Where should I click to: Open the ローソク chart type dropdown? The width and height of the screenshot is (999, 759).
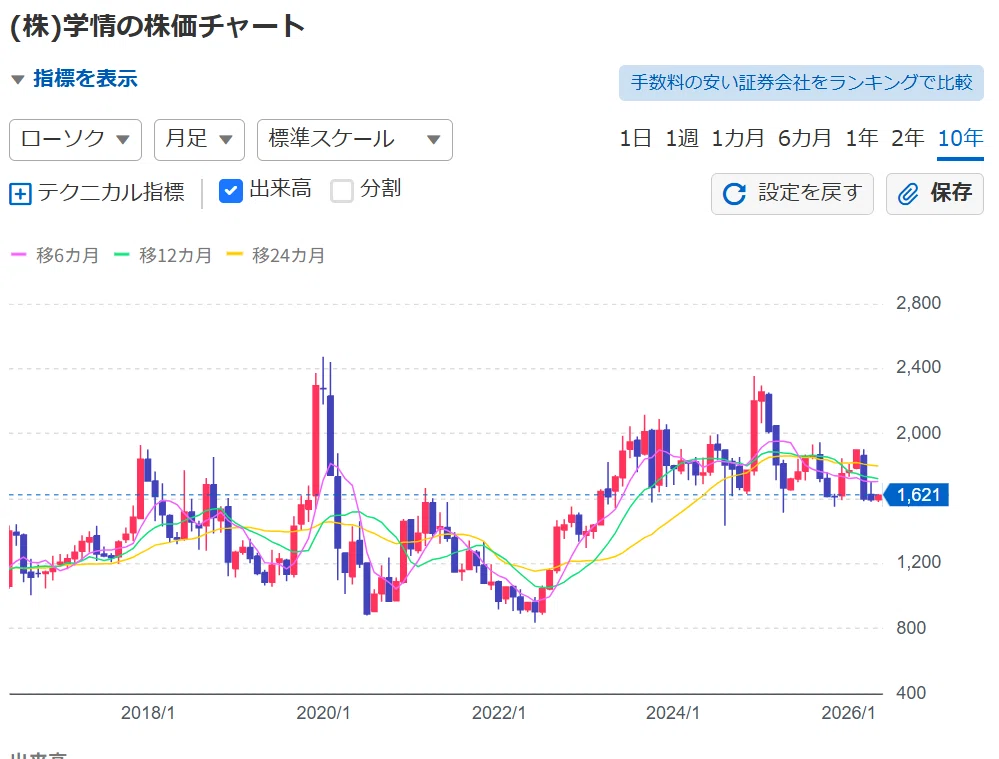tap(75, 140)
